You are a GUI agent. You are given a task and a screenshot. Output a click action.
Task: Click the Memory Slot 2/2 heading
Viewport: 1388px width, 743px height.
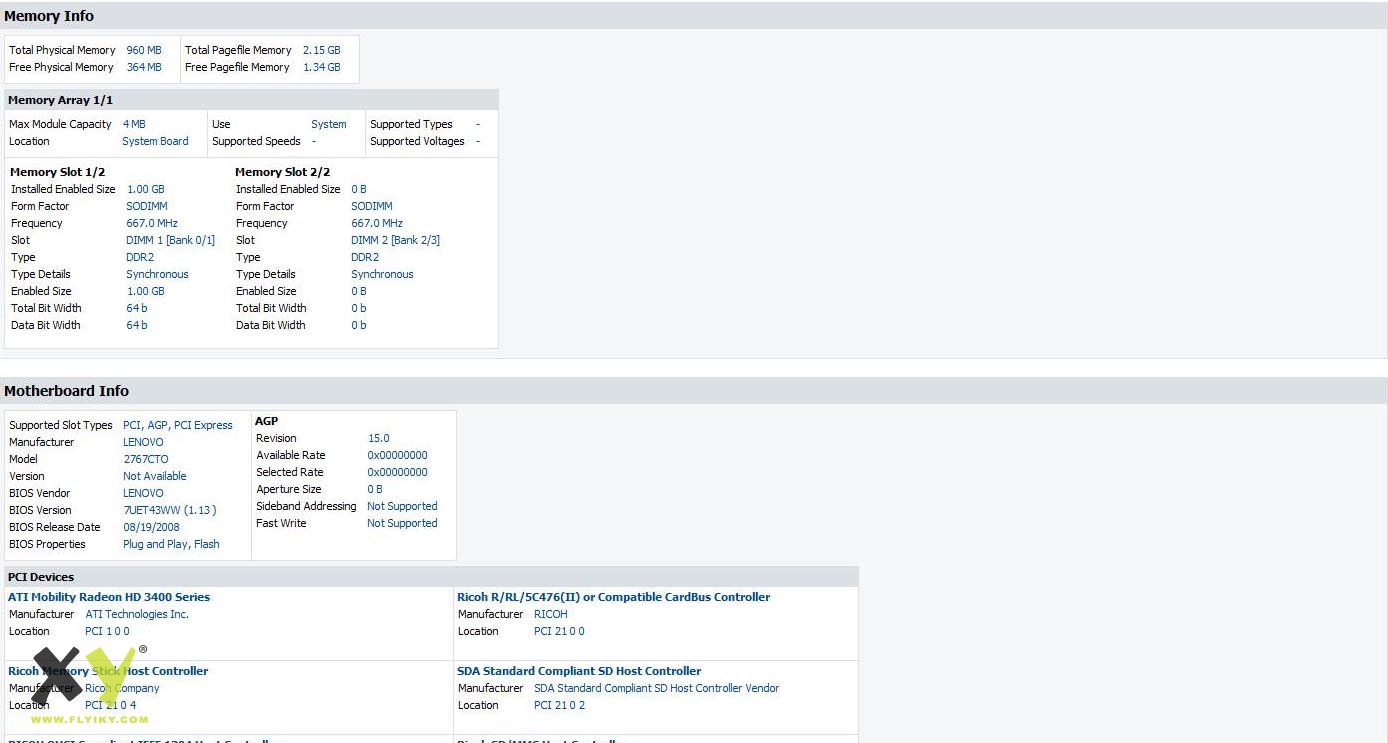click(x=282, y=172)
